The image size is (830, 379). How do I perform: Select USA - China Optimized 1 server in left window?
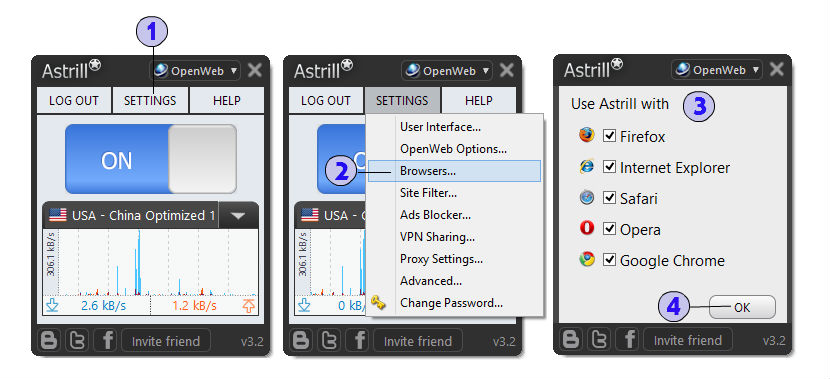130,215
